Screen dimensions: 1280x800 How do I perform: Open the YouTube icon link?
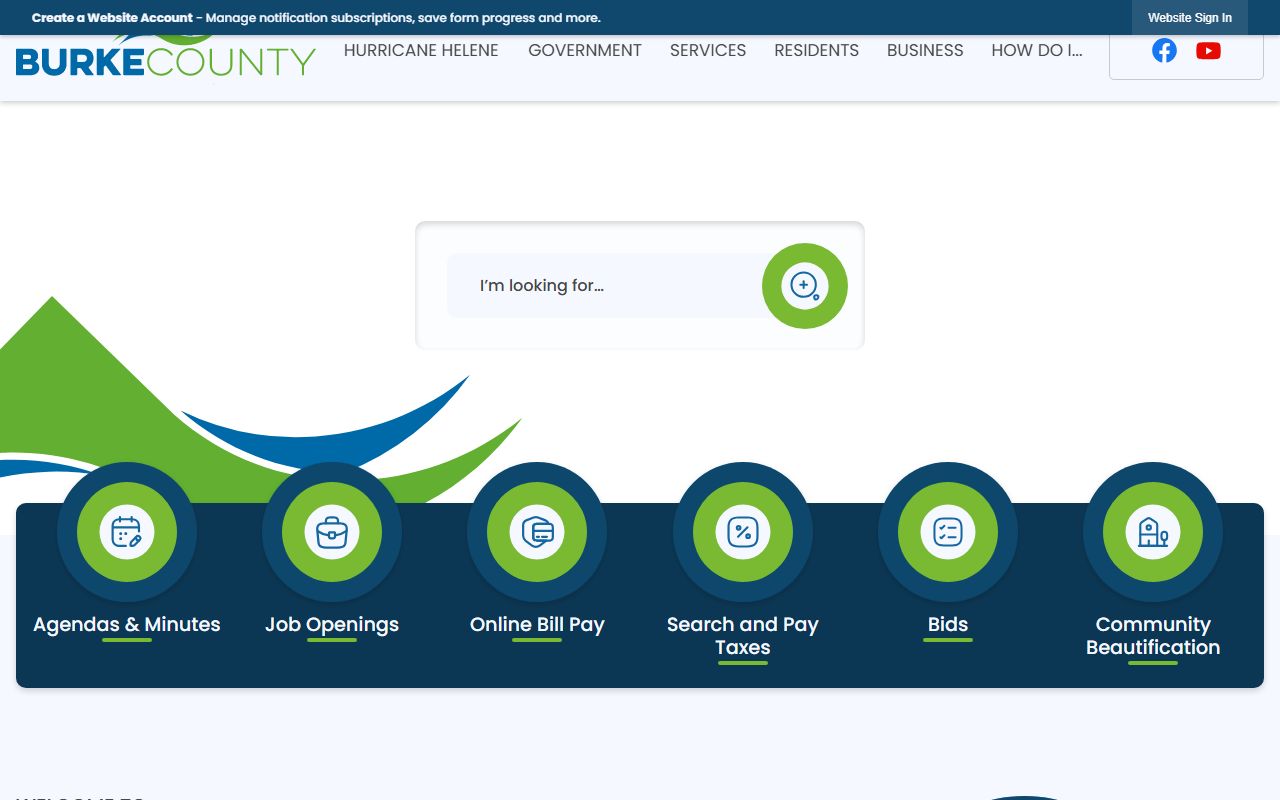tap(1208, 51)
